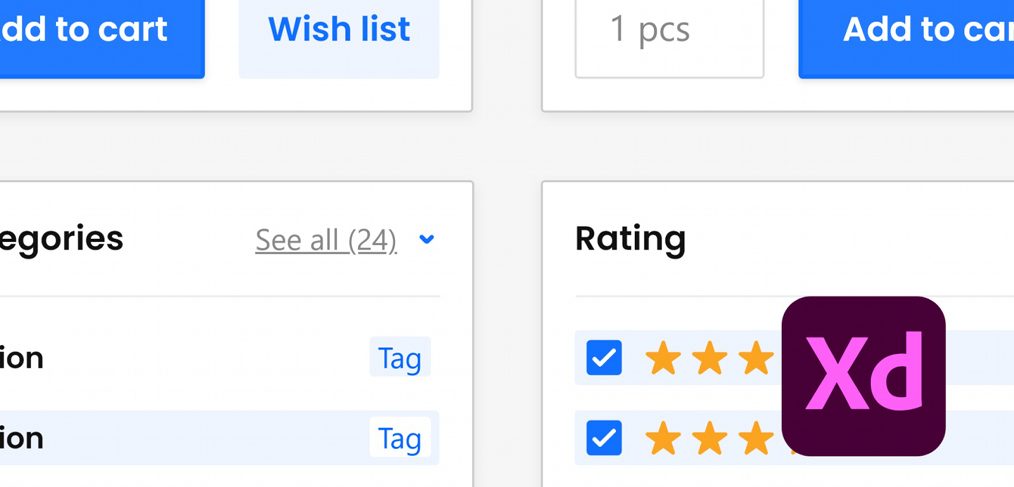Click third star in the top rating row
The height and width of the screenshot is (487, 1014).
click(x=756, y=358)
